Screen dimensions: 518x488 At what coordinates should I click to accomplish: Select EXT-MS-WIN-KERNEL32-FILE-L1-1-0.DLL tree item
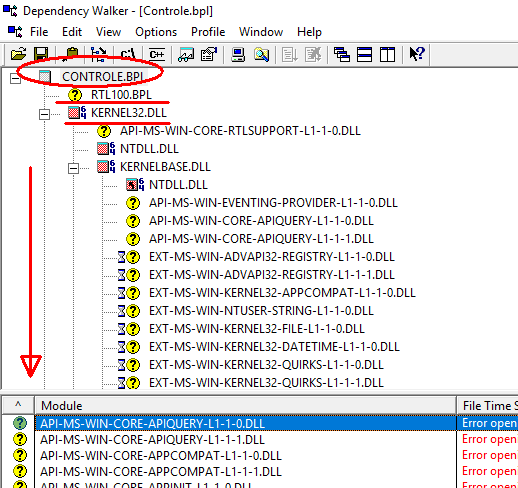coord(257,329)
